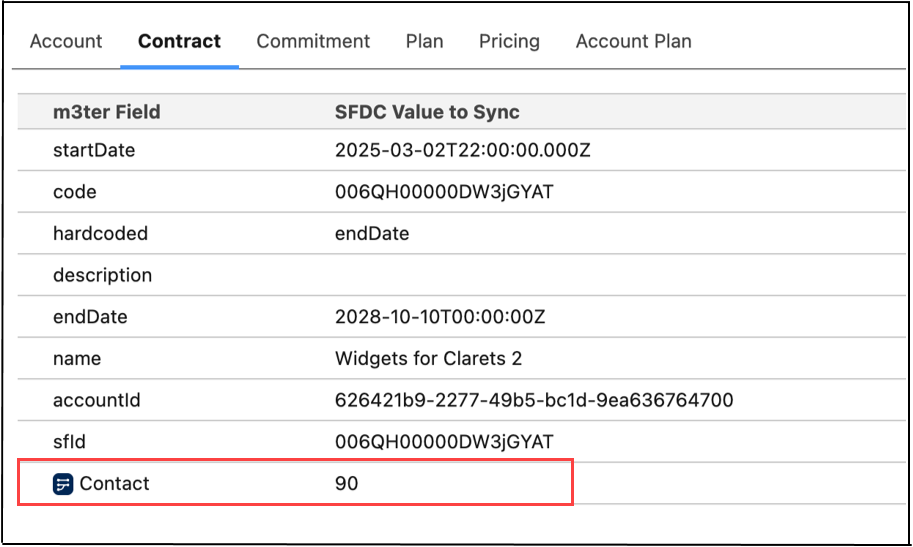Click the code field label
Image resolution: width=913 pixels, height=547 pixels.
click(x=75, y=192)
